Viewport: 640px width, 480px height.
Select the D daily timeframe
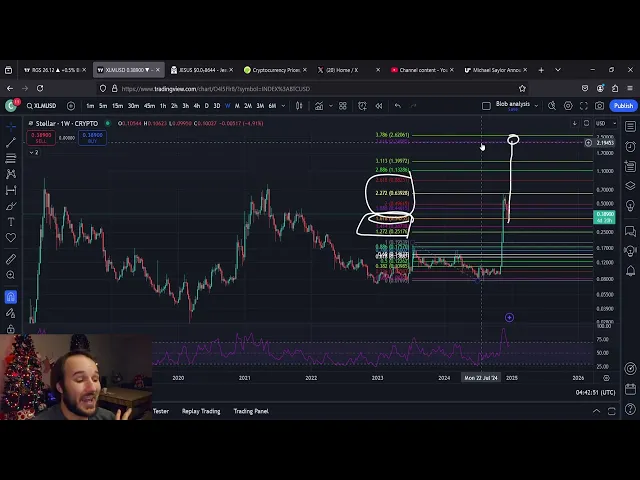[207, 106]
